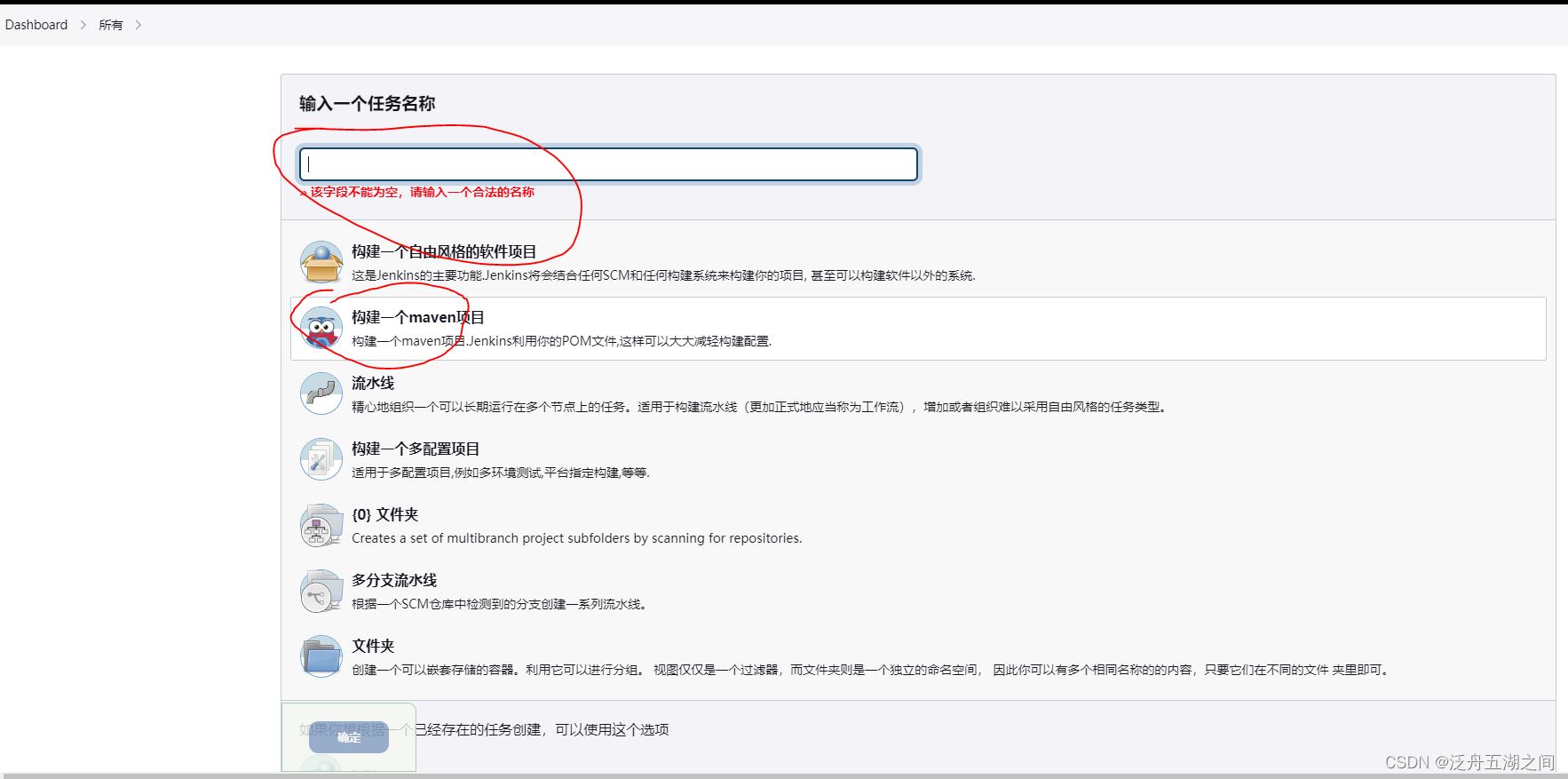
Task: Select the 流水线 title
Action: click(x=373, y=383)
